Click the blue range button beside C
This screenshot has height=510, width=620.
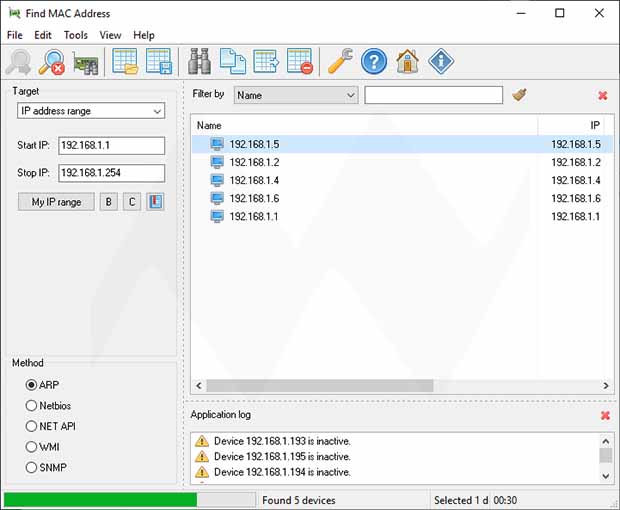(x=155, y=202)
